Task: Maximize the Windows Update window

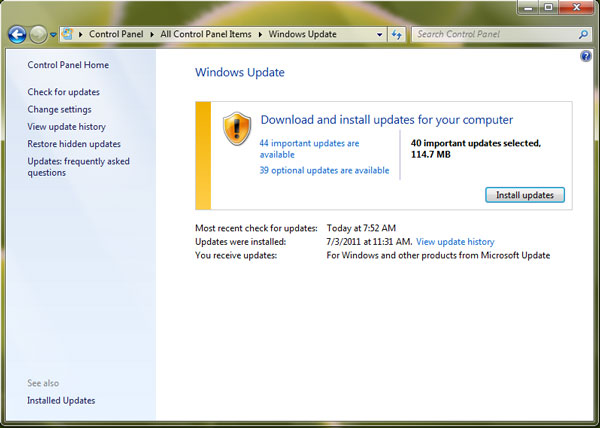Action: (548, 7)
